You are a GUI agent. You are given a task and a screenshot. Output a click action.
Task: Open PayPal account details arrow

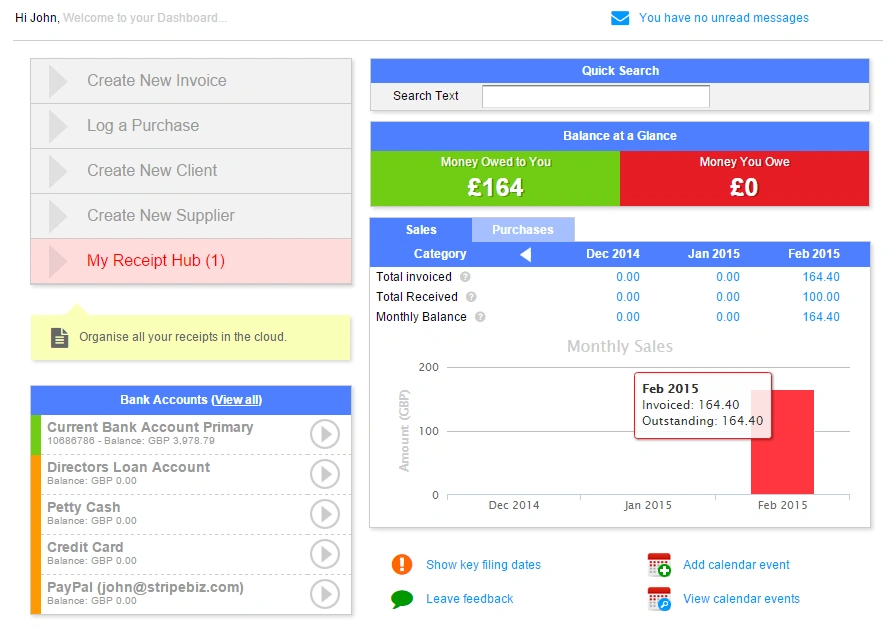(325, 594)
